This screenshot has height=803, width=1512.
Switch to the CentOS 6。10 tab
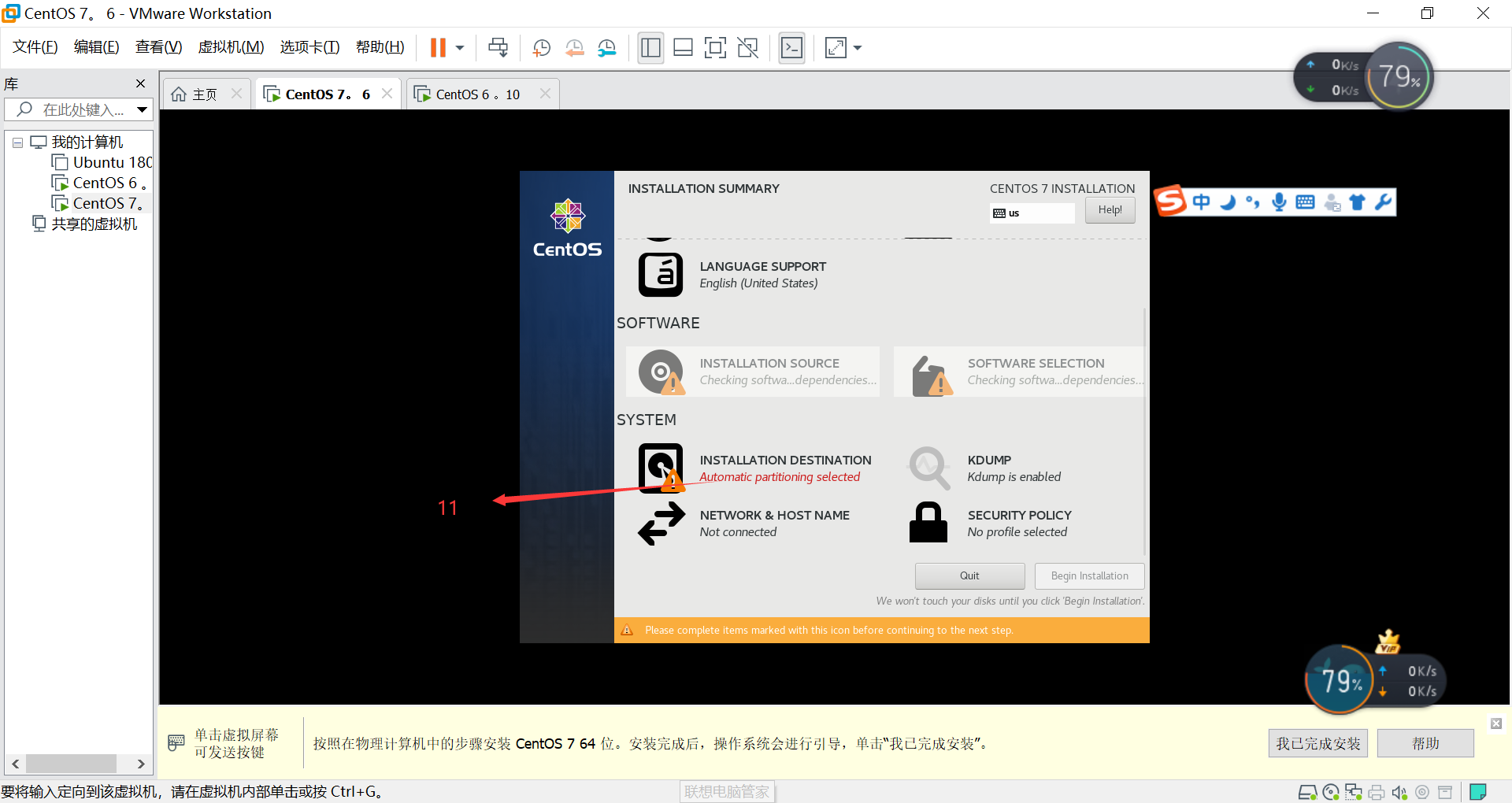click(482, 94)
